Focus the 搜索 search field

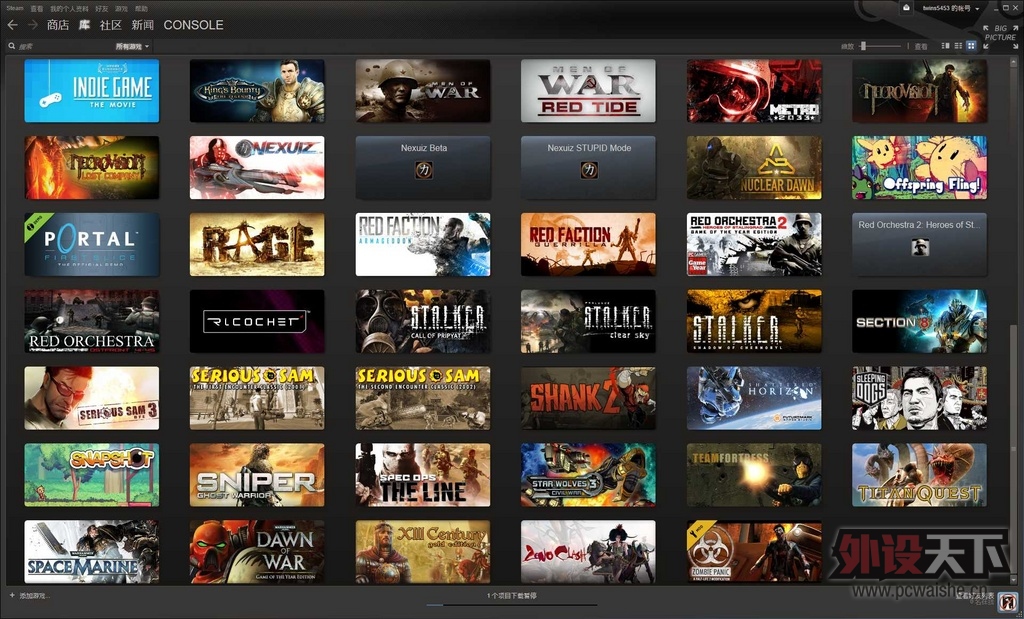pyautogui.click(x=65, y=46)
